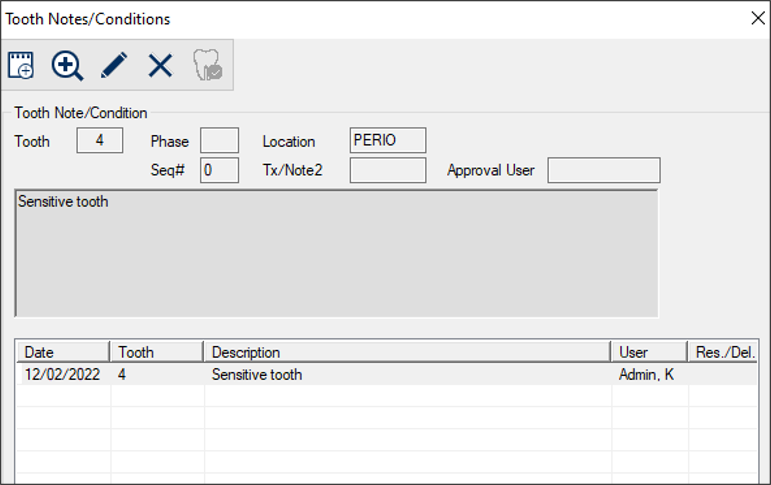771x485 pixels.
Task: Select the pencil edit note icon
Action: point(114,66)
